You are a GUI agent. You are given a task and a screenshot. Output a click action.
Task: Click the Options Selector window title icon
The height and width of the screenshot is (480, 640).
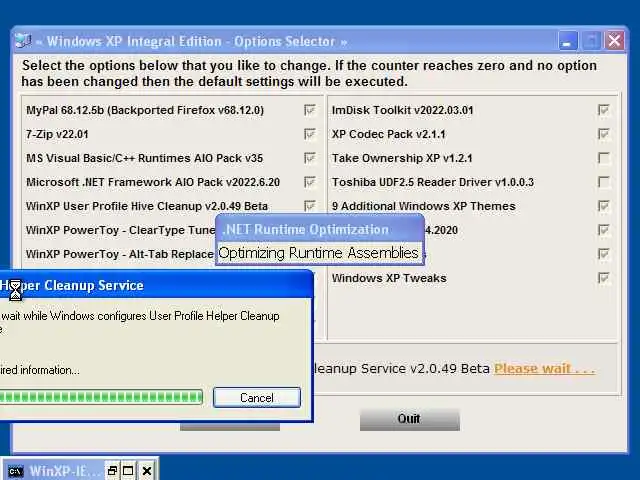[23, 41]
